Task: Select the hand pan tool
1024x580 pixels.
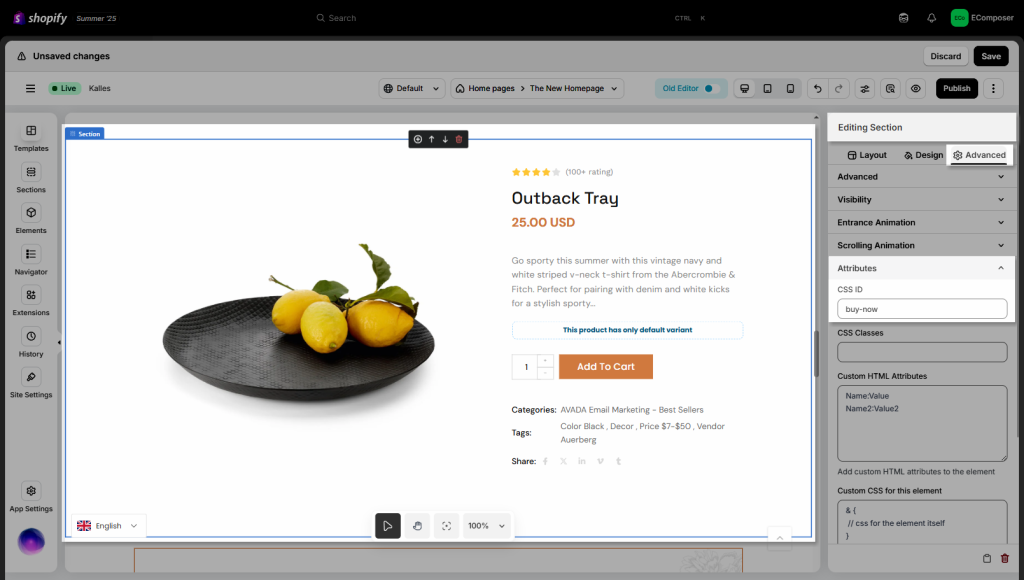Action: click(x=417, y=526)
